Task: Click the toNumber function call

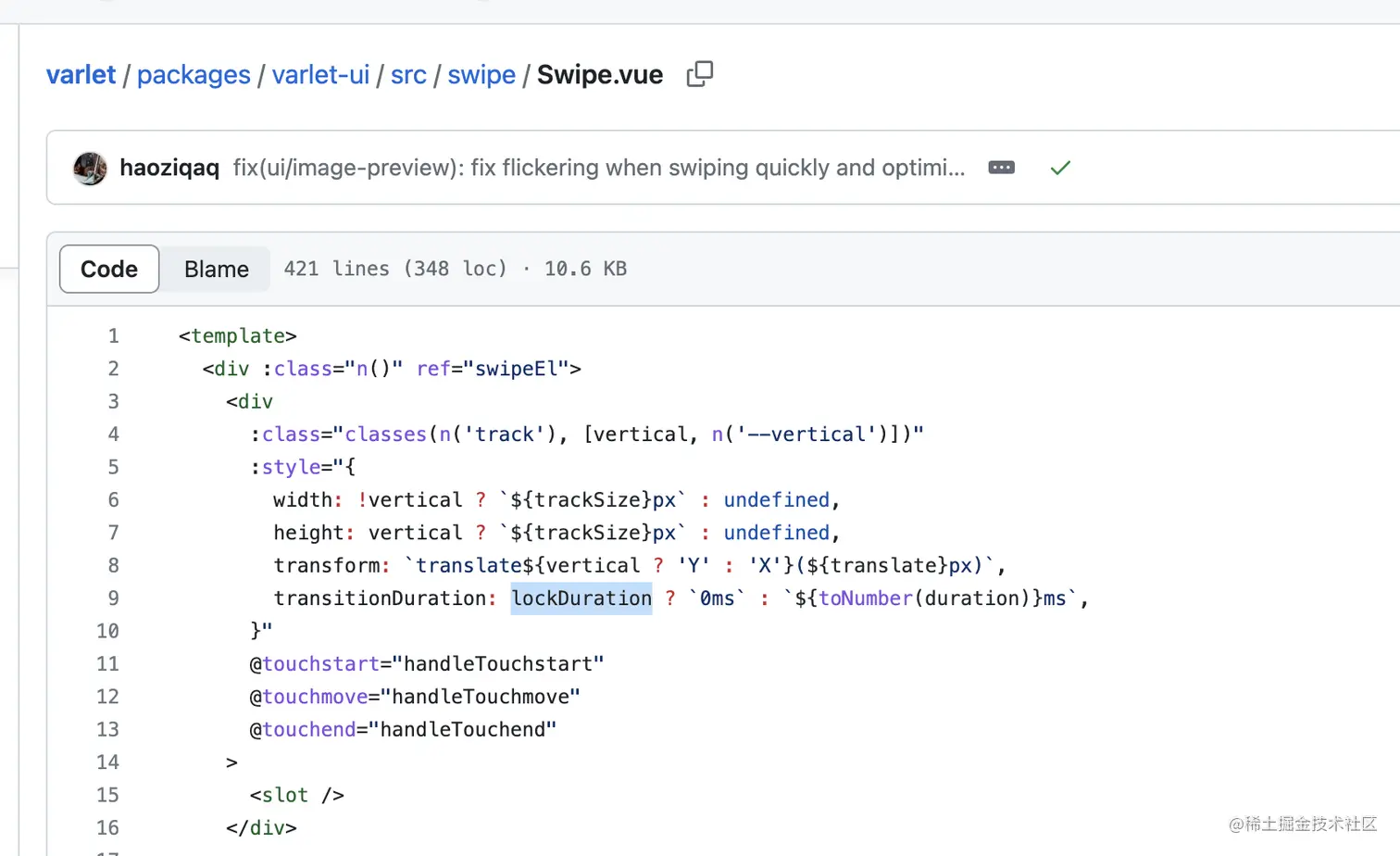Action: pos(866,598)
